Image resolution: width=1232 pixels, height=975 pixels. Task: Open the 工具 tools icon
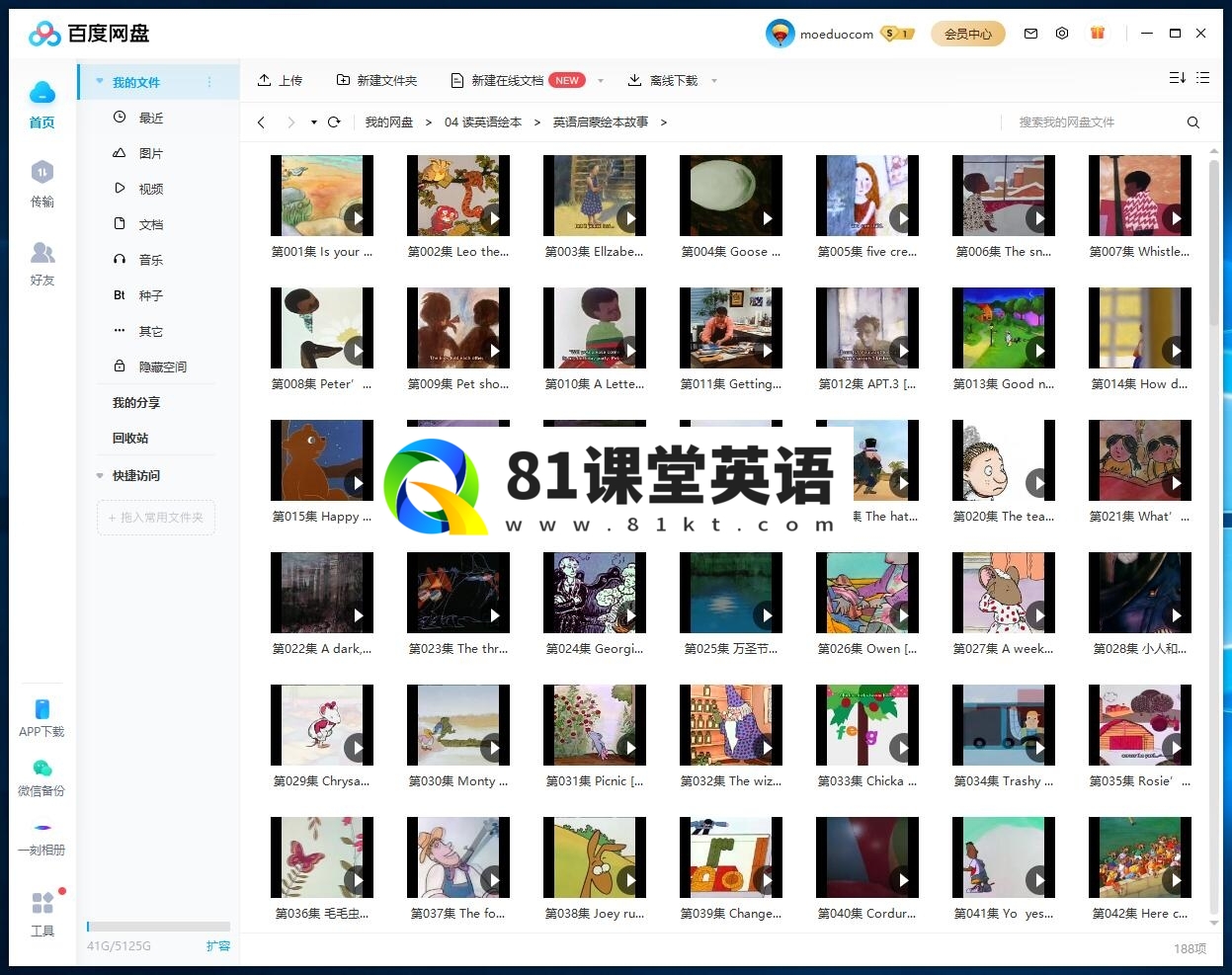point(41,914)
